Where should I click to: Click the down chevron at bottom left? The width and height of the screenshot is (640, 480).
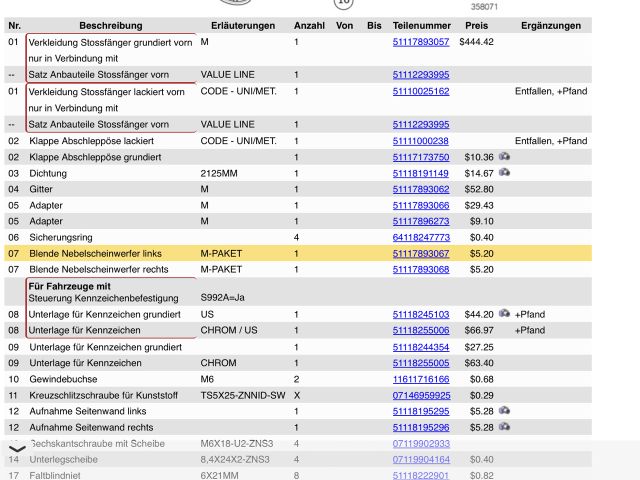[x=17, y=449]
